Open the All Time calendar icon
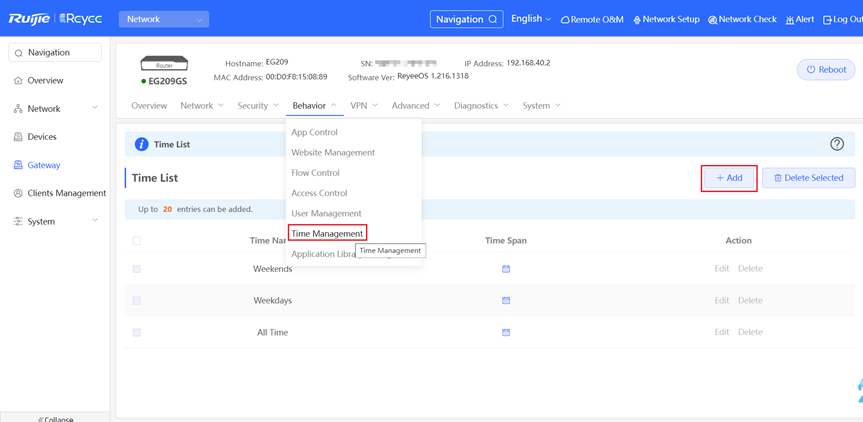Screen dimensions: 863x422 point(506,332)
